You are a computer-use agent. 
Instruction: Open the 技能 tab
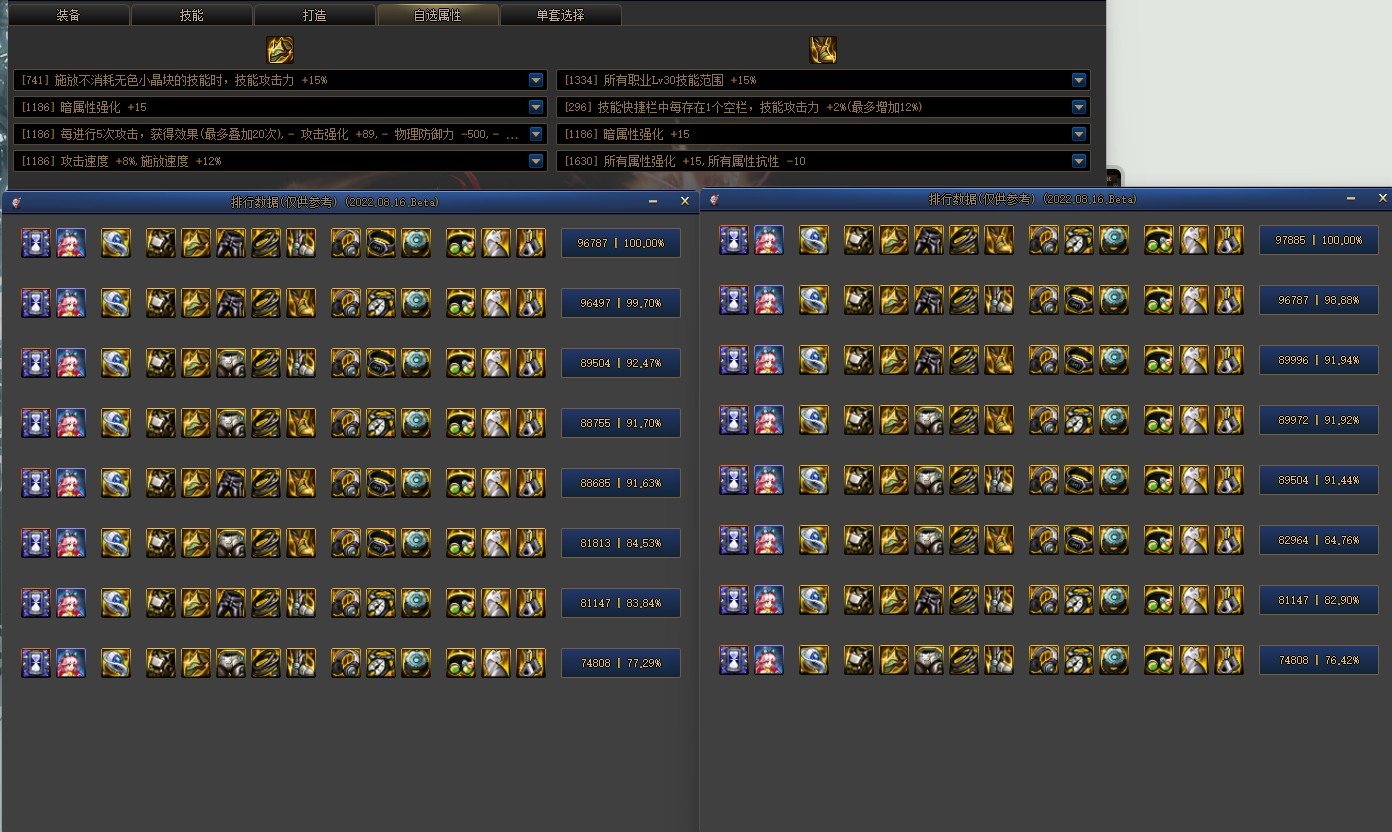point(192,15)
